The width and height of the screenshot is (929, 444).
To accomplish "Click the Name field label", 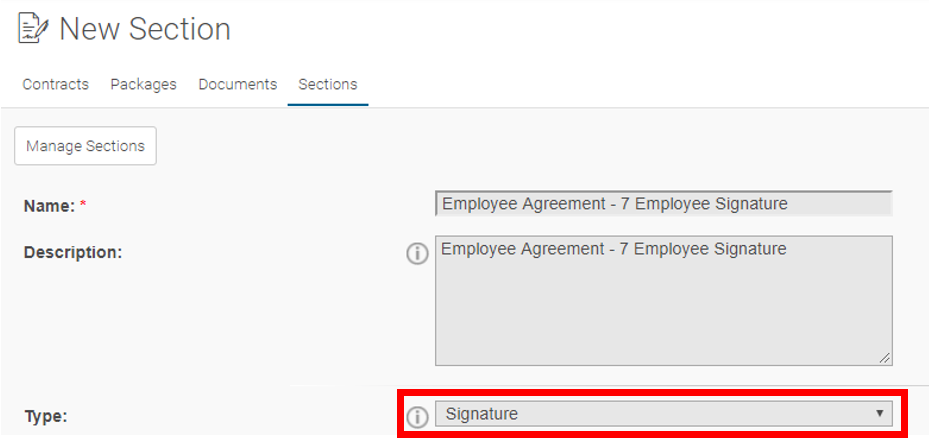I will [49, 206].
